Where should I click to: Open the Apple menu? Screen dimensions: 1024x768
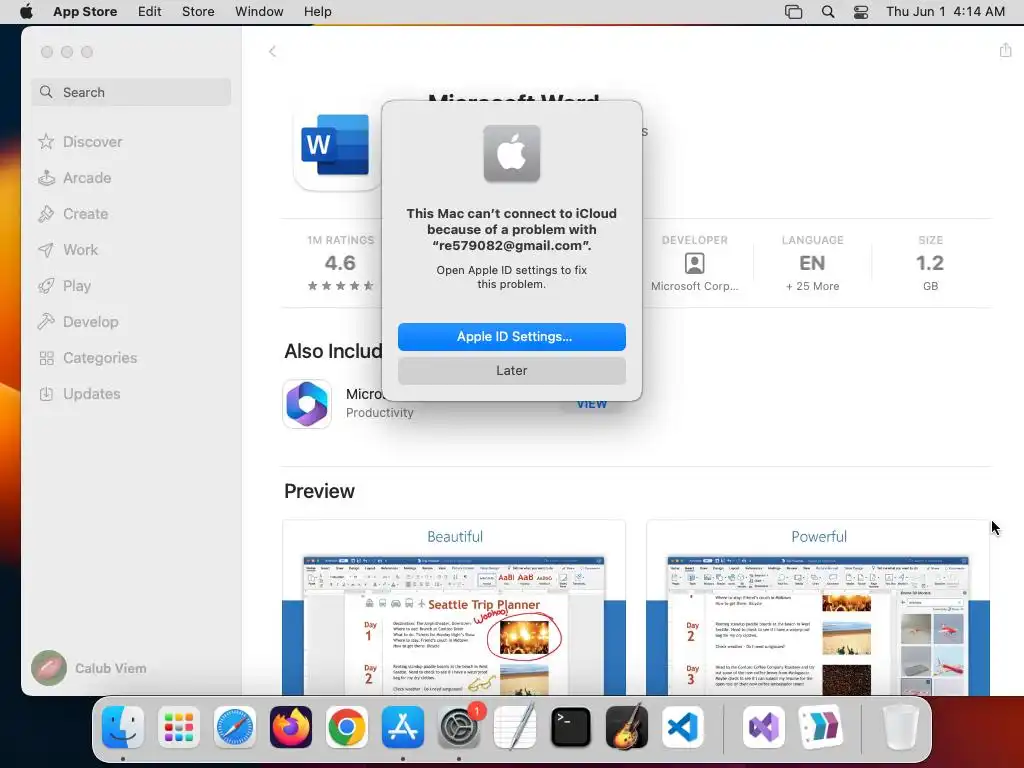click(x=26, y=12)
